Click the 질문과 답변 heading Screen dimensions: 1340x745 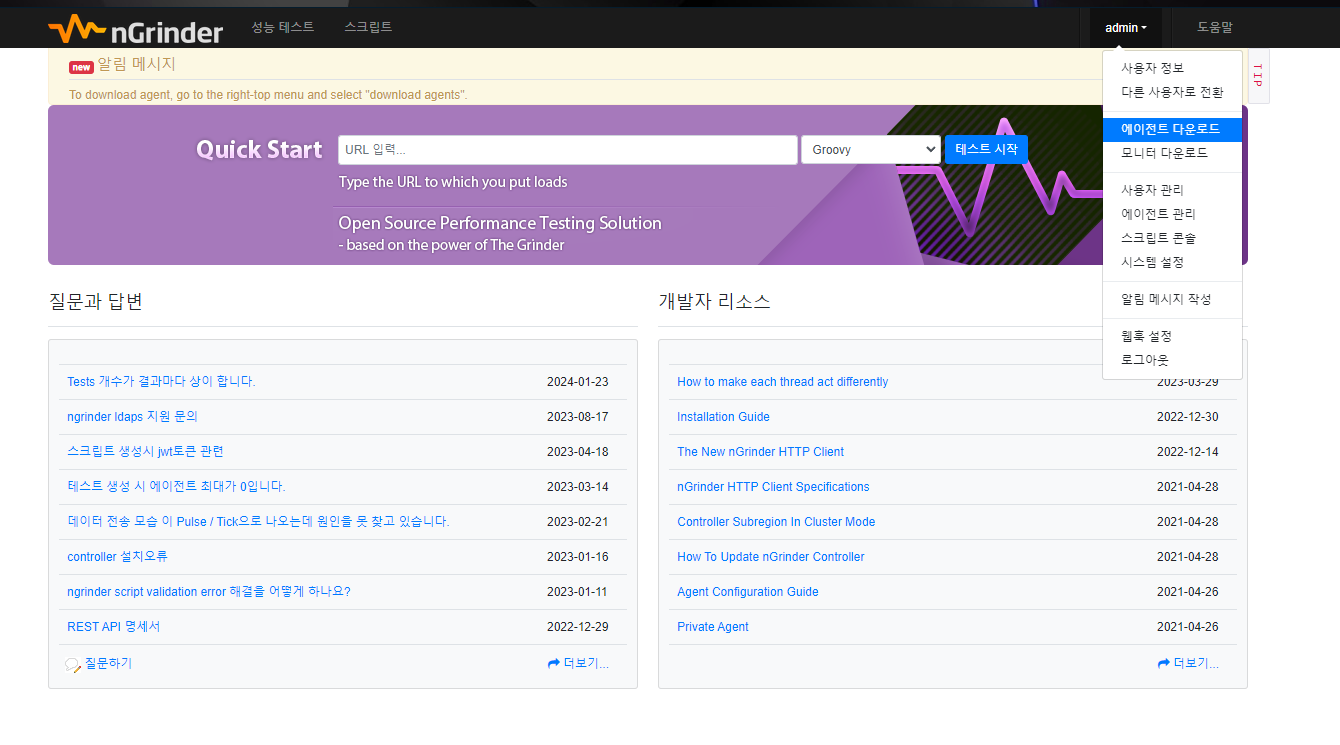coord(95,301)
